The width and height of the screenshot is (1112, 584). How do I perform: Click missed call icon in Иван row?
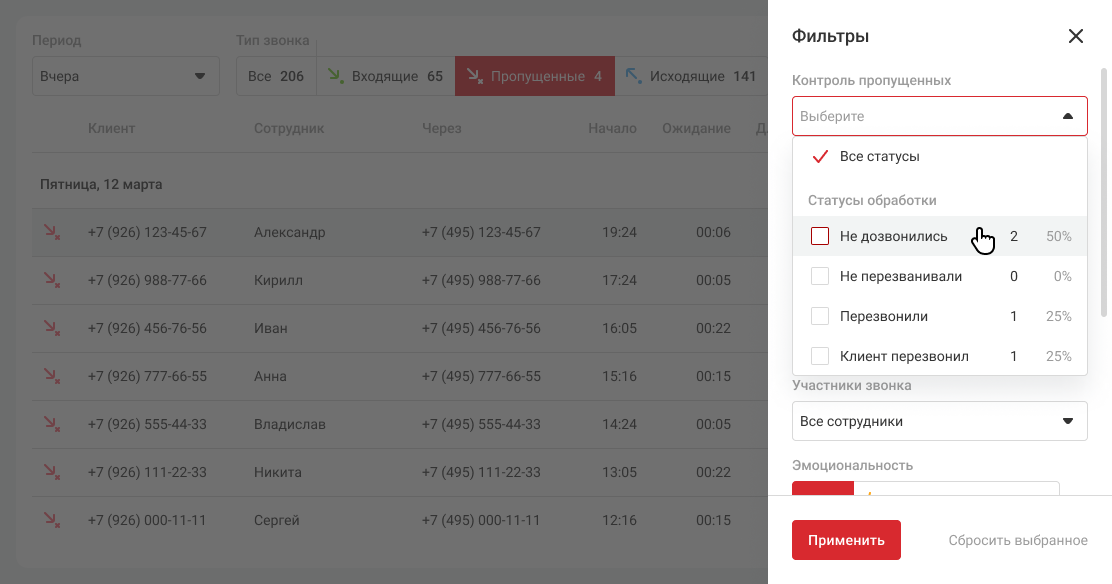click(x=51, y=328)
